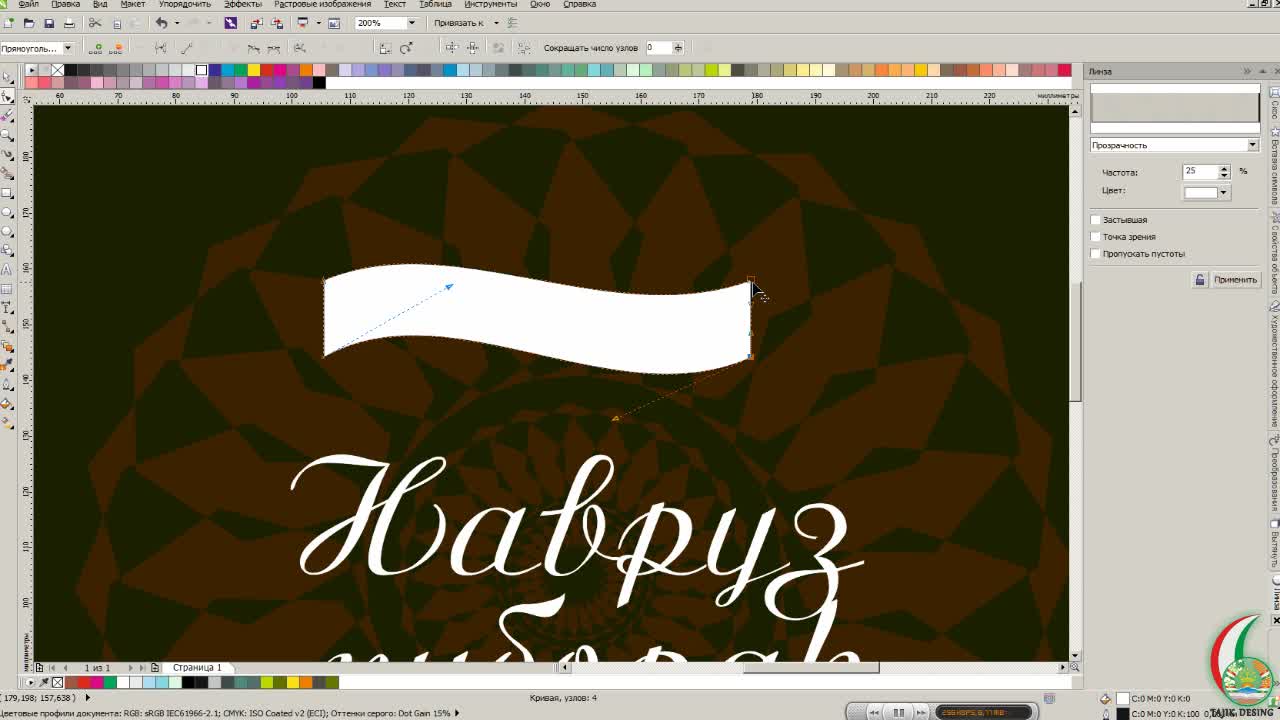
Task: Pick the no-color X swatch in palette
Action: click(x=57, y=70)
